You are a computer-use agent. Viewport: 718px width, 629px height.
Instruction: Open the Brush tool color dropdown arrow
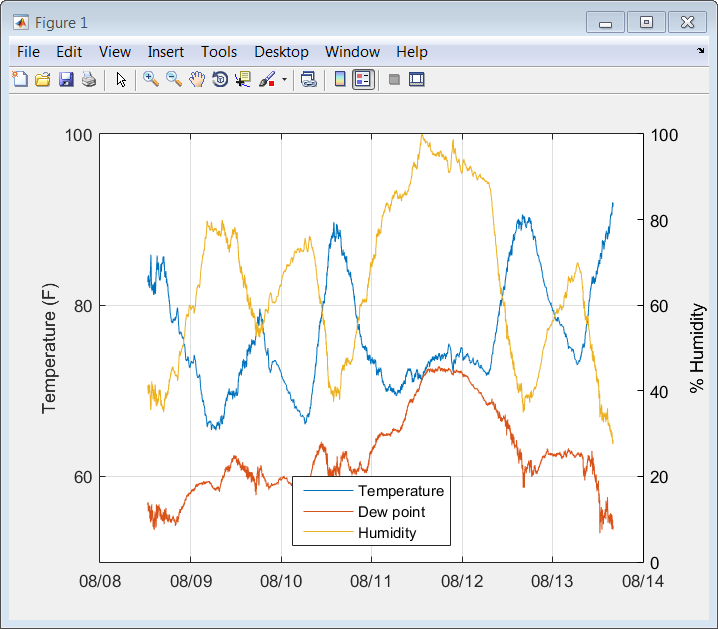click(284, 80)
